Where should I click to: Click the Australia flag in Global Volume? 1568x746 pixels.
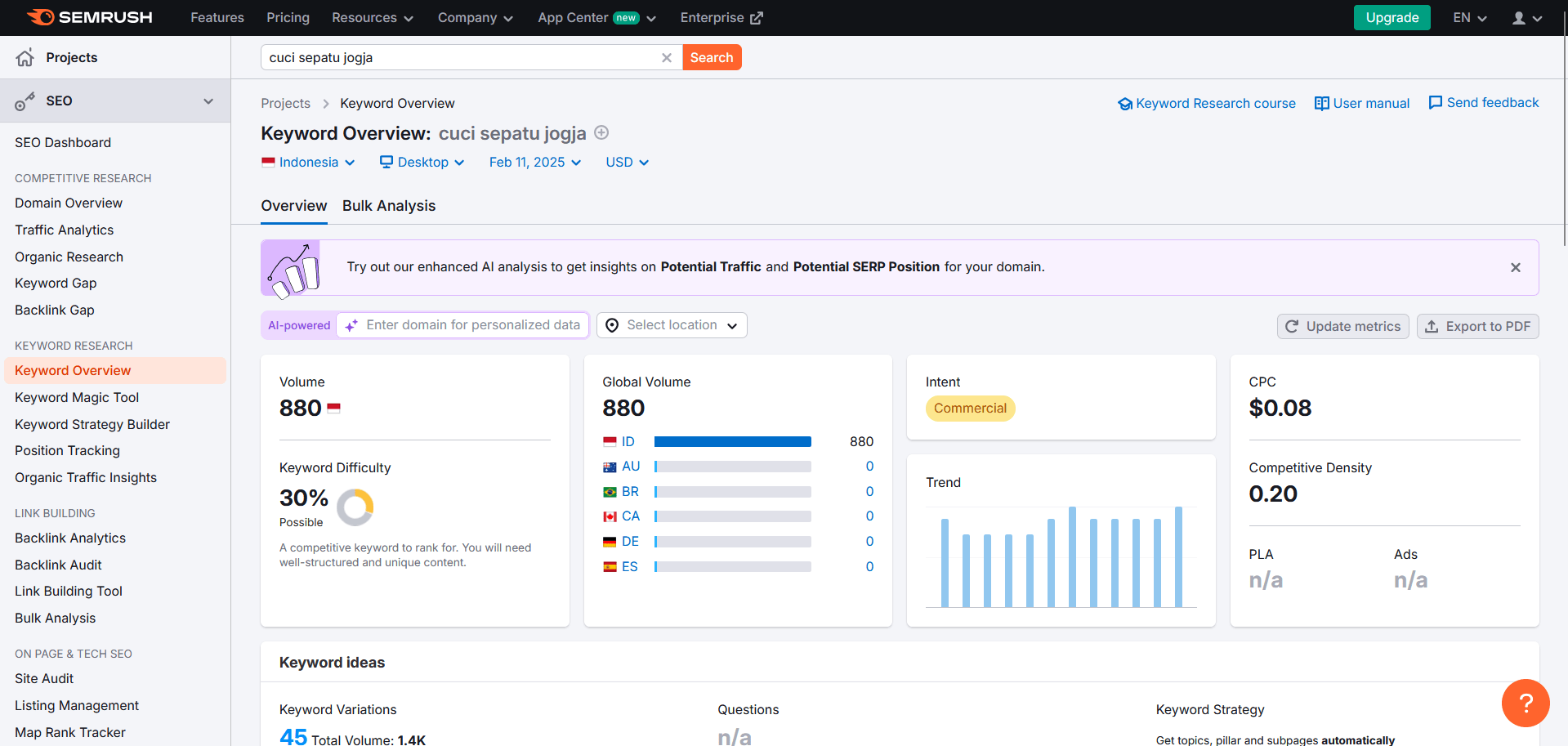[610, 467]
